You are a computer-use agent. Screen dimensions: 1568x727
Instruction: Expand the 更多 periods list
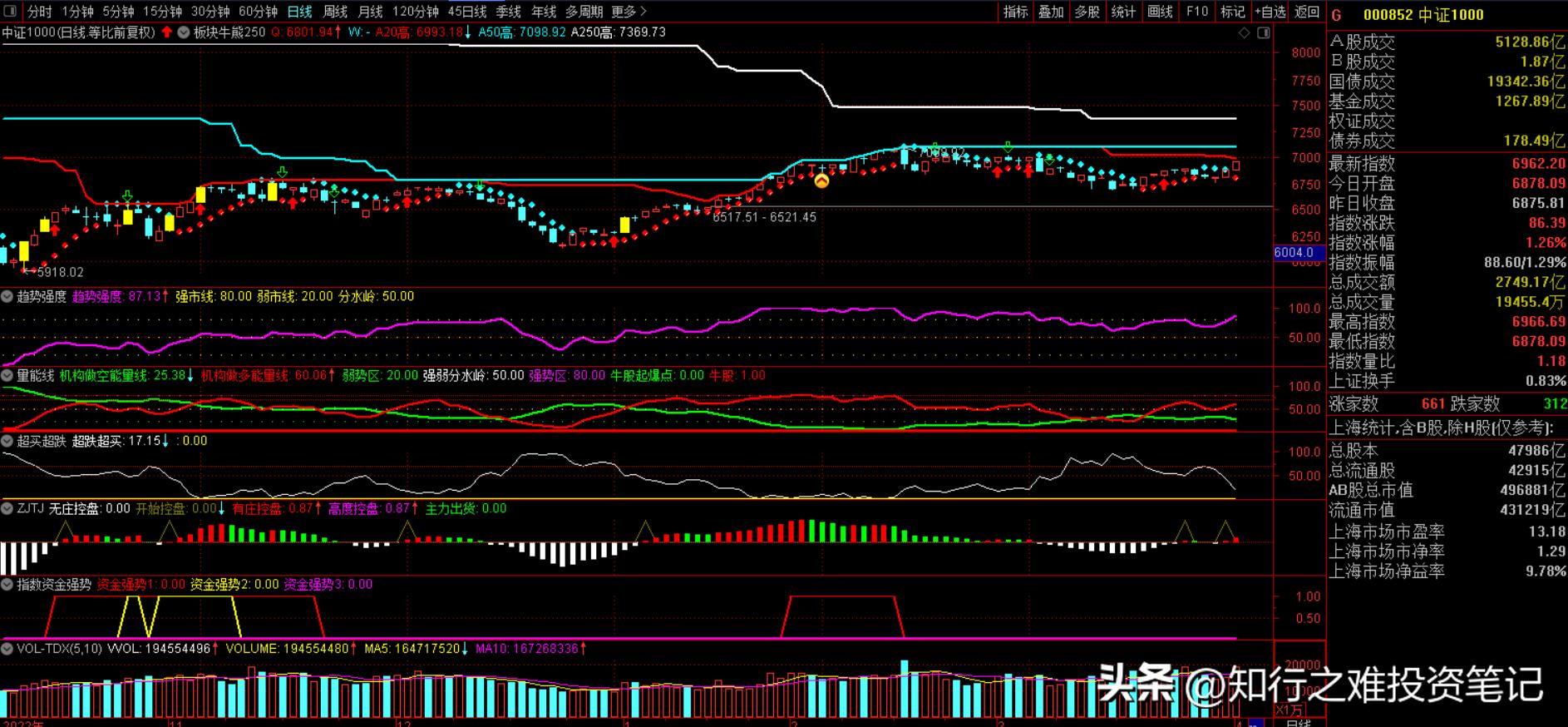point(629,12)
